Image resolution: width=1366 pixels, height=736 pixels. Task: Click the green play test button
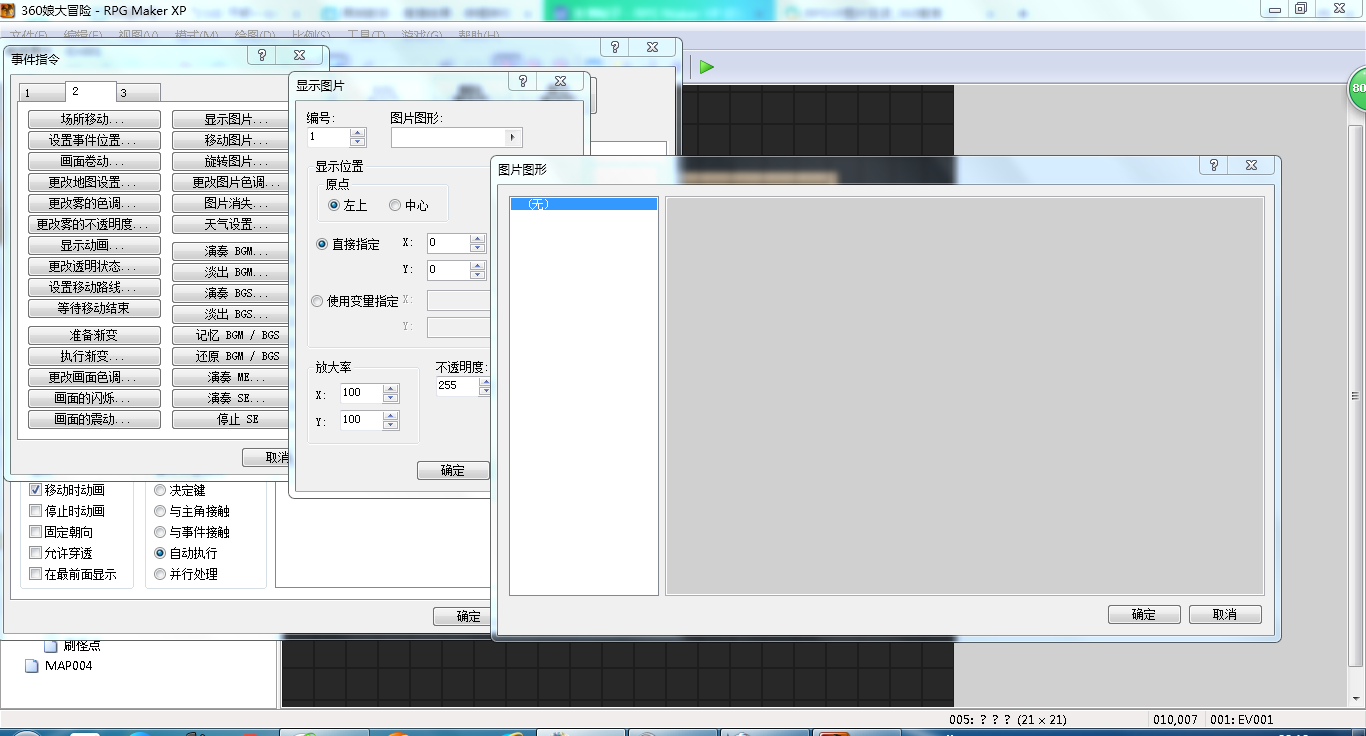[x=707, y=67]
